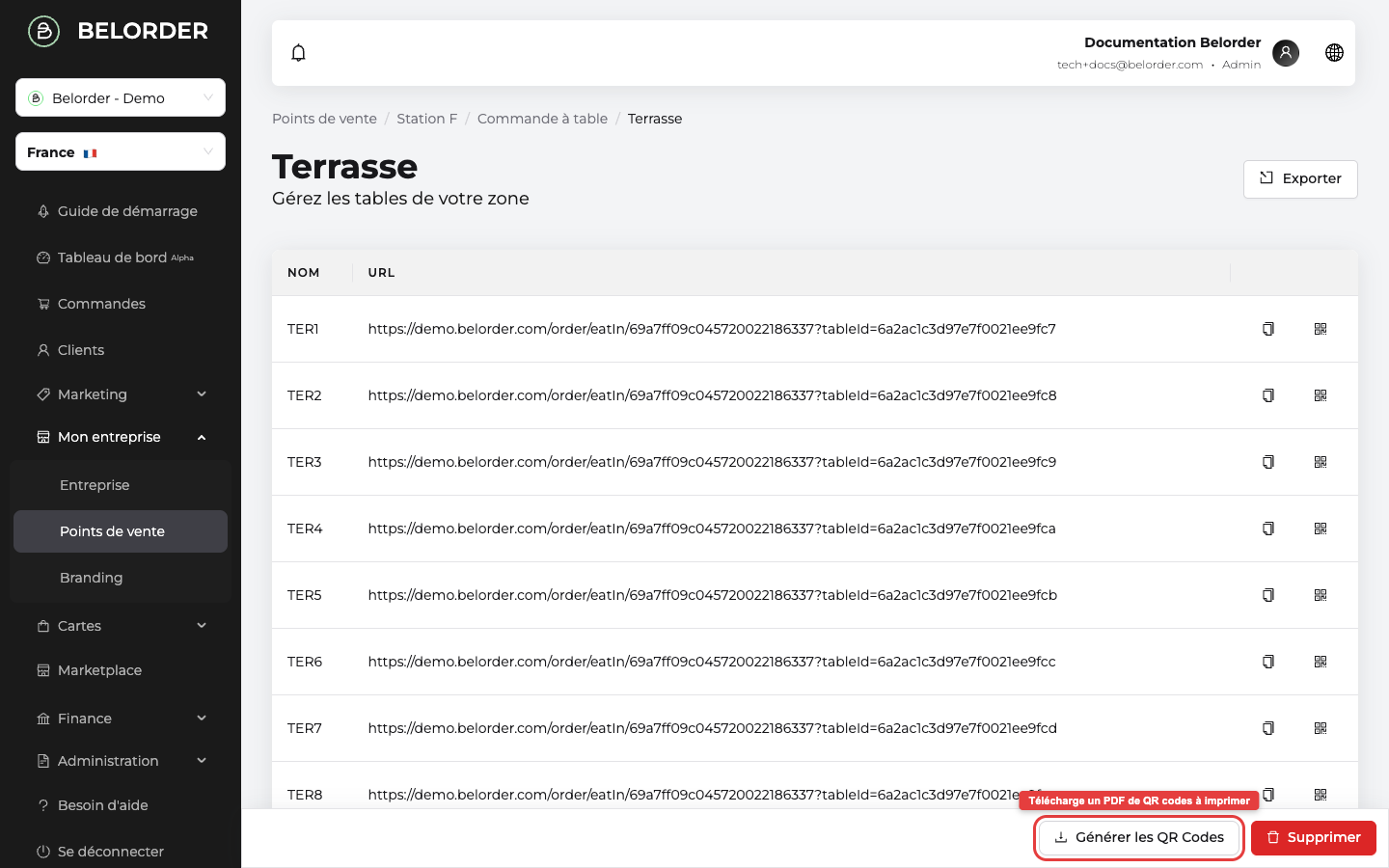This screenshot has height=868, width=1389.
Task: Click the Exporter button
Action: click(x=1300, y=178)
